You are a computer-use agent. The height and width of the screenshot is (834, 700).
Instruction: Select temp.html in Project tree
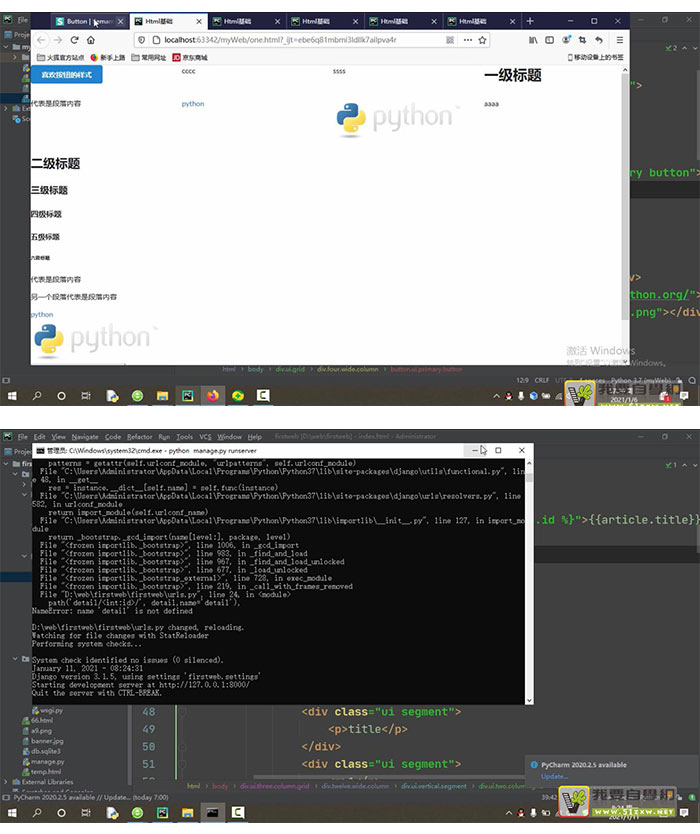click(42, 772)
